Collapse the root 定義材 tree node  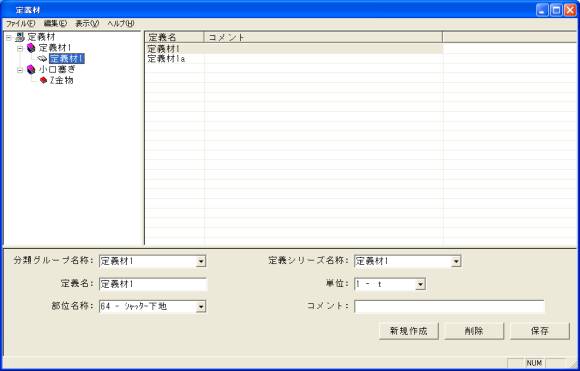(x=9, y=37)
